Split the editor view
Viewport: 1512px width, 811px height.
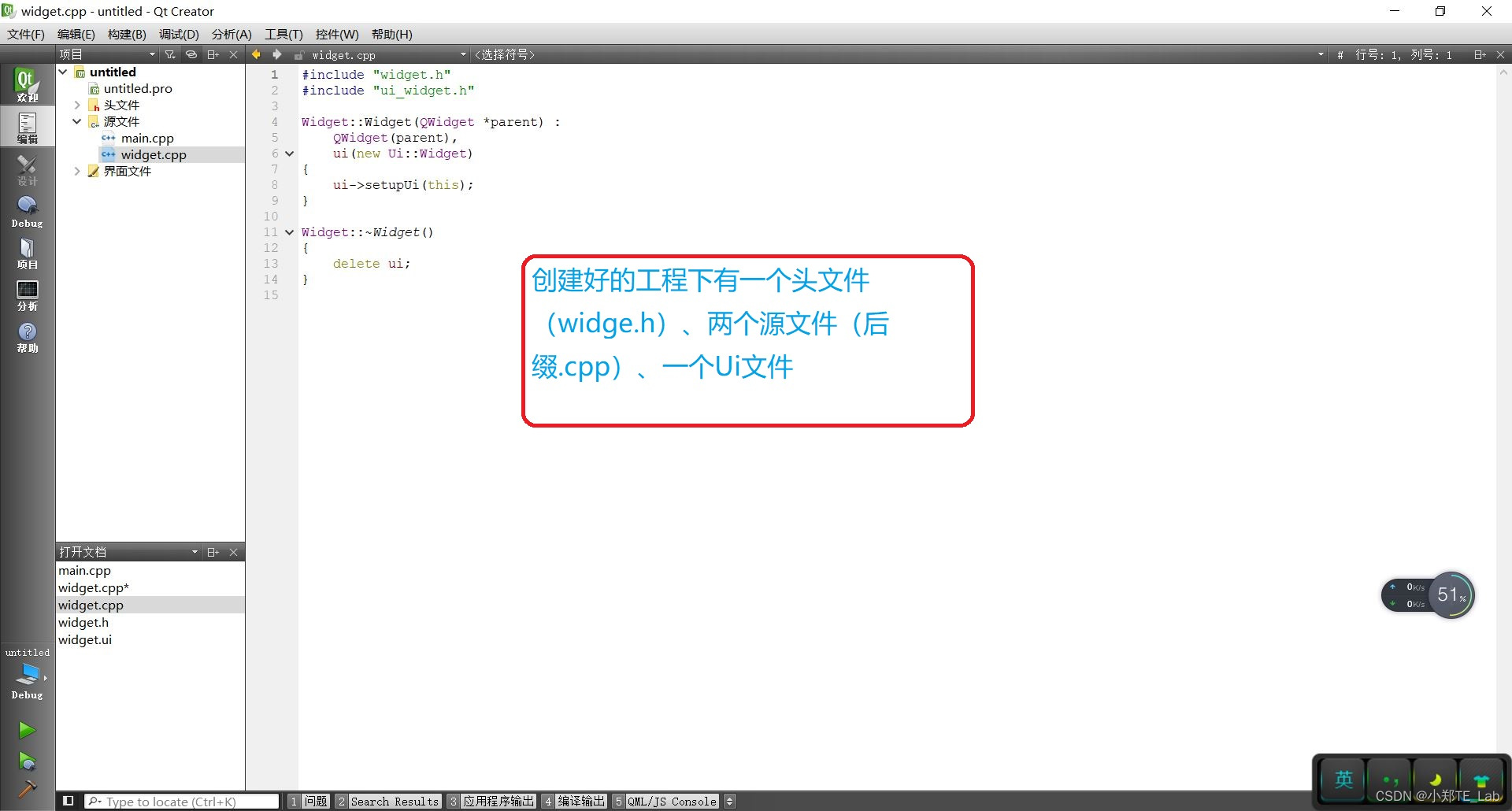coord(1479,54)
